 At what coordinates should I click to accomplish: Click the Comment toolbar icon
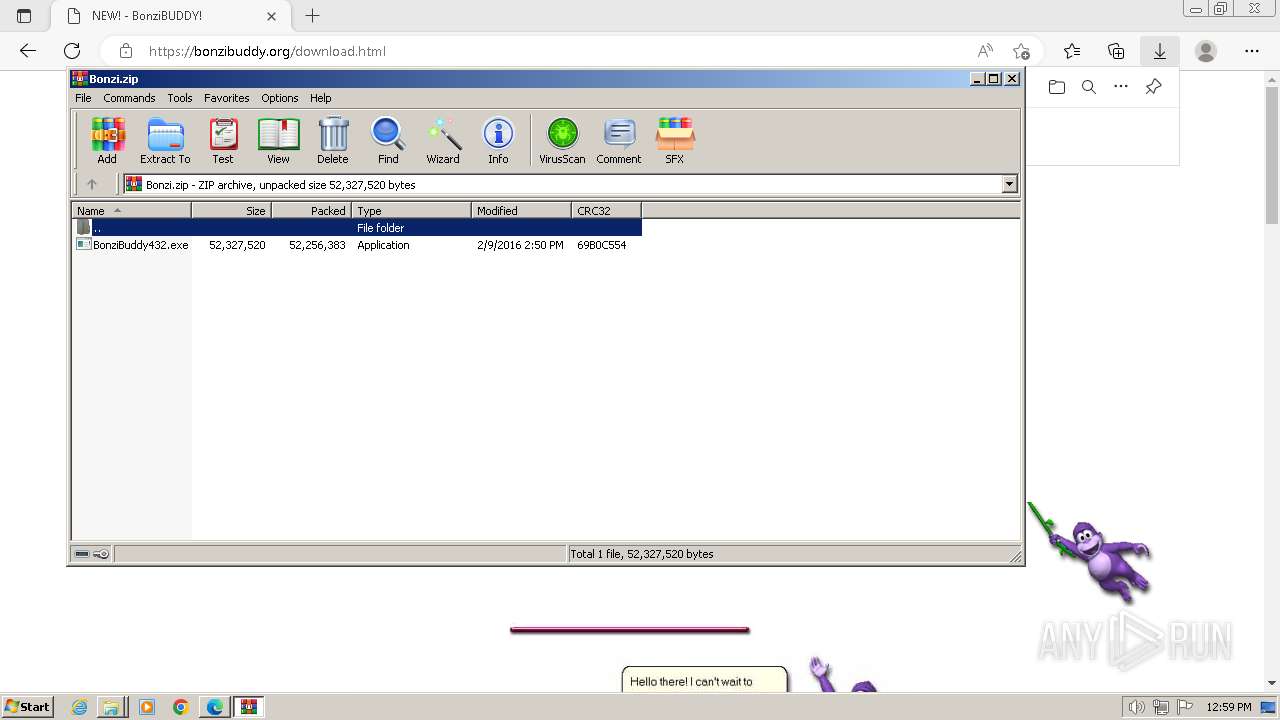619,141
